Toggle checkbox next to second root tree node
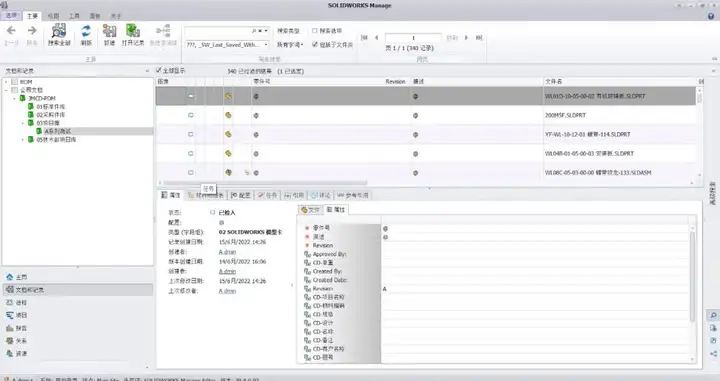Image resolution: width=720 pixels, height=381 pixels. click(x=15, y=90)
